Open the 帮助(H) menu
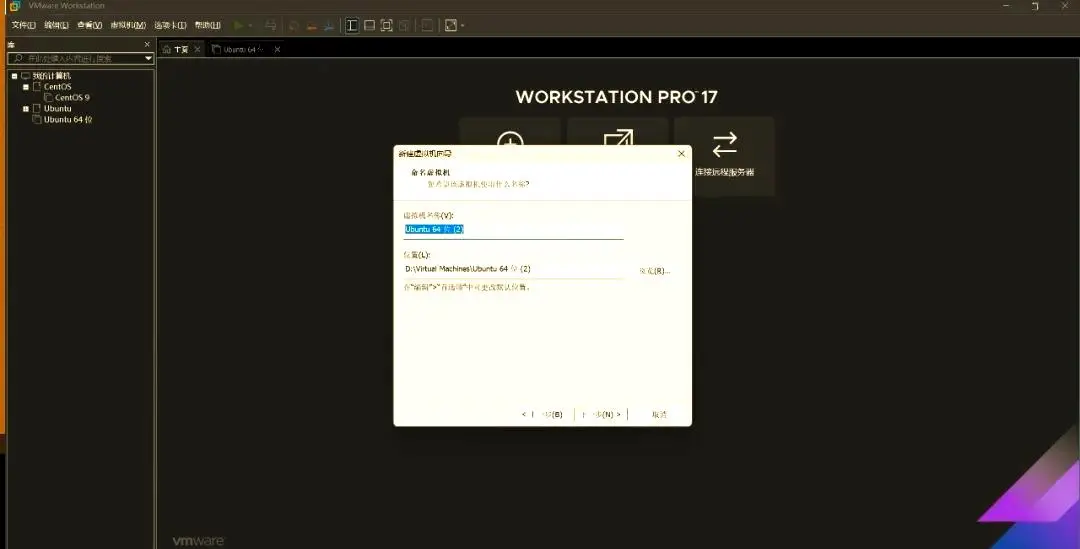 click(x=207, y=25)
